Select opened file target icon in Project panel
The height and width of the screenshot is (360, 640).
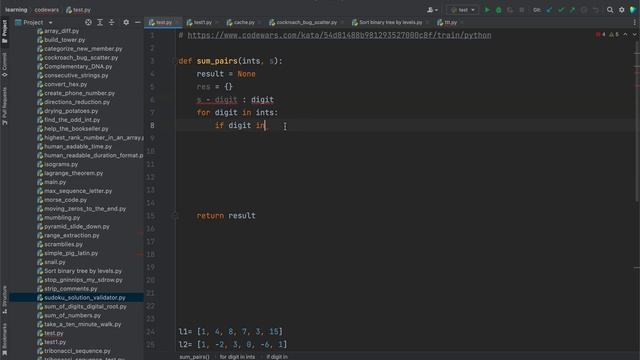88,22
